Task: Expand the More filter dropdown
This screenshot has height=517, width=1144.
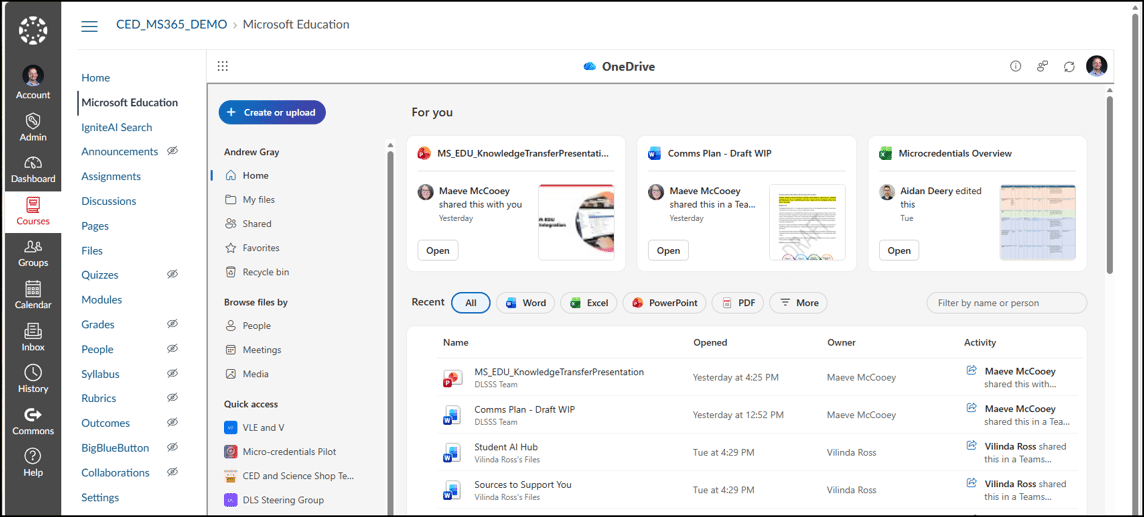Action: click(799, 303)
